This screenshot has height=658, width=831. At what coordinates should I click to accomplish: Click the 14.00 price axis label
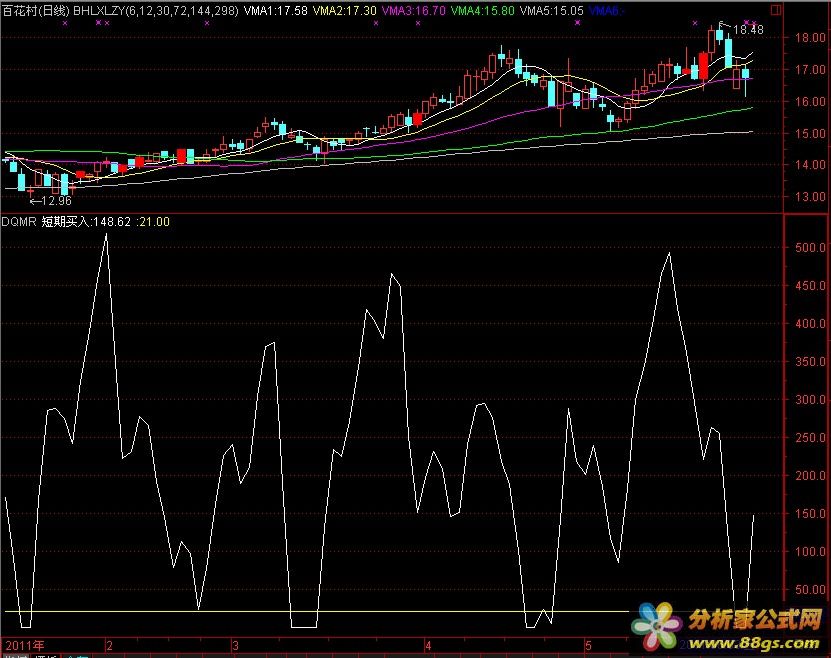coord(810,165)
